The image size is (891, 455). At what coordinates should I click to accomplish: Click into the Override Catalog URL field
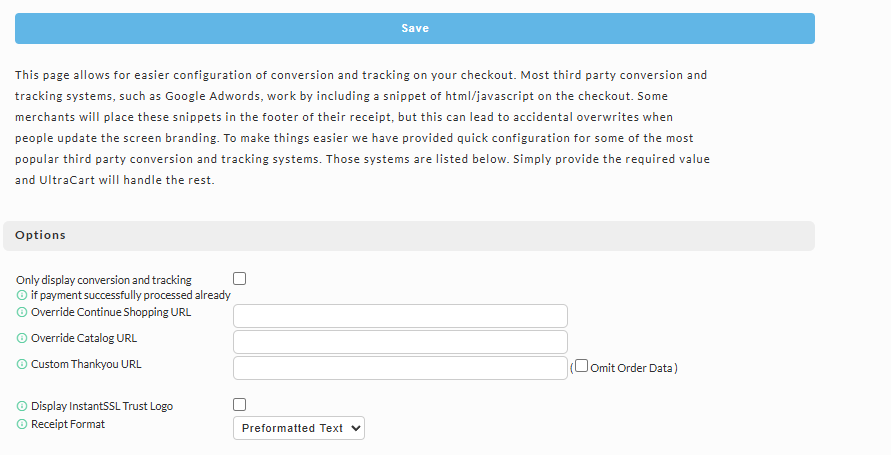pos(400,342)
